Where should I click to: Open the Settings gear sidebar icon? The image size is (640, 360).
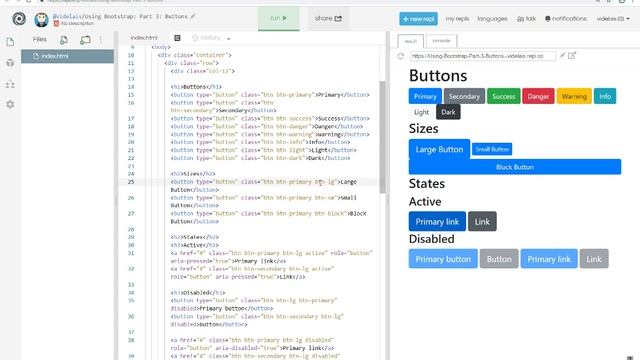(x=10, y=104)
